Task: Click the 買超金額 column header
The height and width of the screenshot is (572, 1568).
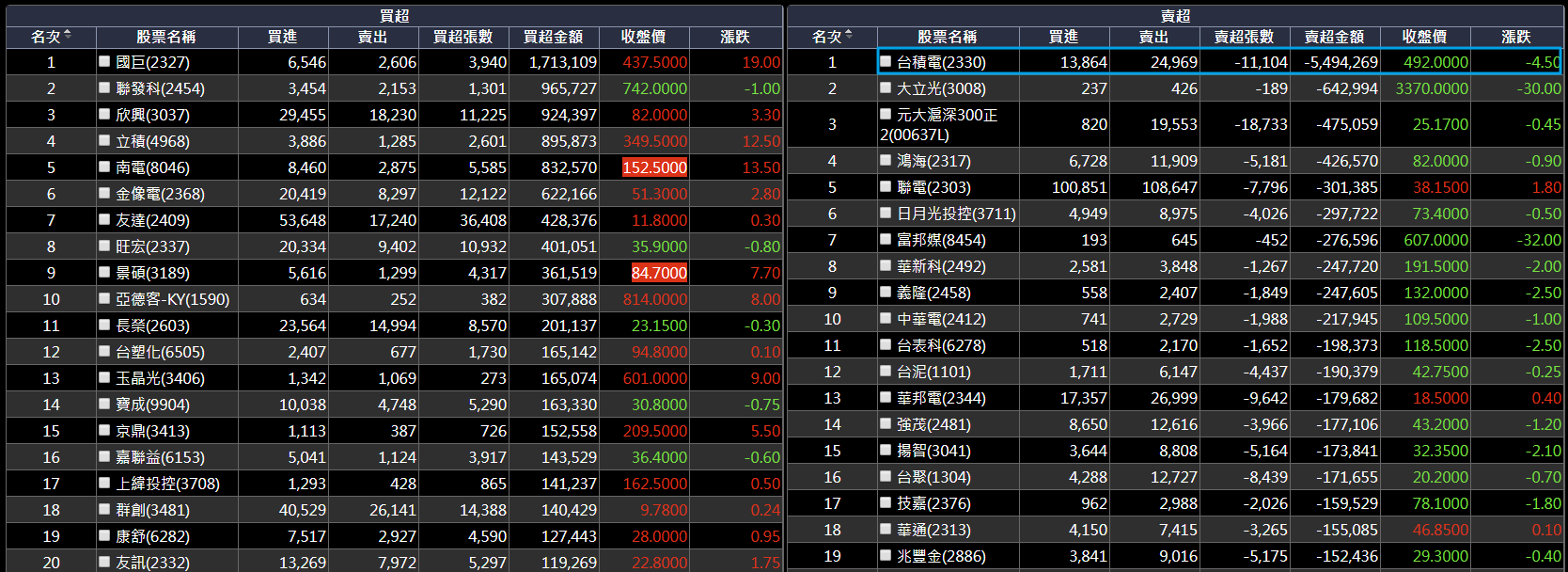Action: pyautogui.click(x=553, y=37)
